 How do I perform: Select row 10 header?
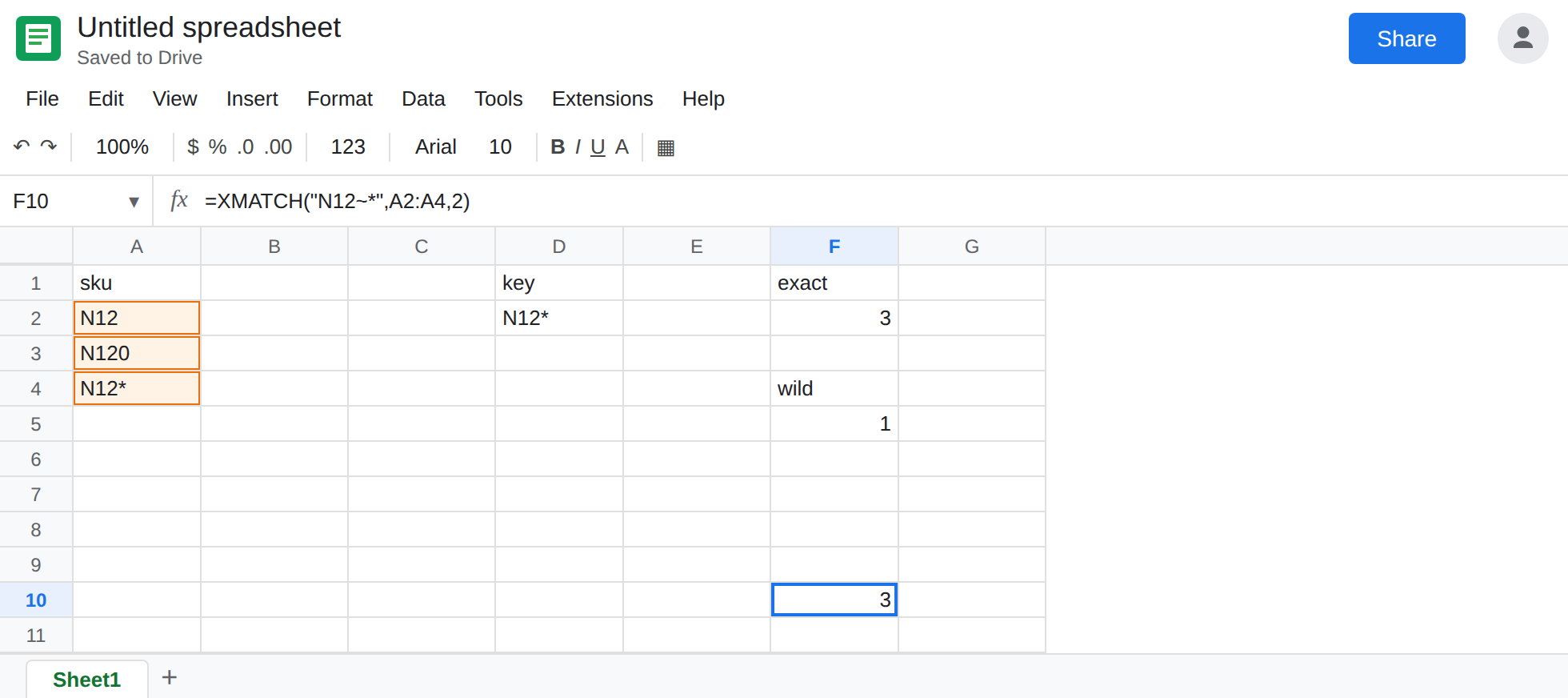coord(36,600)
